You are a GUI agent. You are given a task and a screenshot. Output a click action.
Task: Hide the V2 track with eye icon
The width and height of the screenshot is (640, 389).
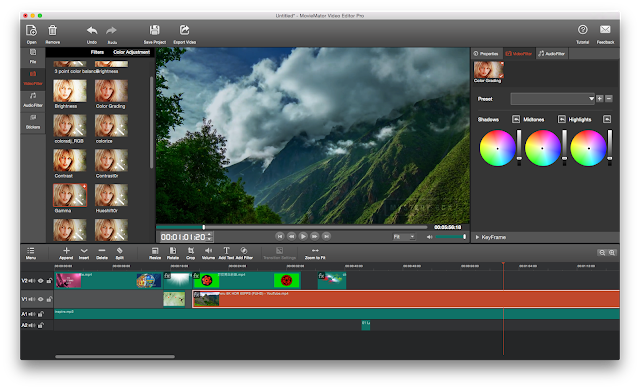[40, 281]
